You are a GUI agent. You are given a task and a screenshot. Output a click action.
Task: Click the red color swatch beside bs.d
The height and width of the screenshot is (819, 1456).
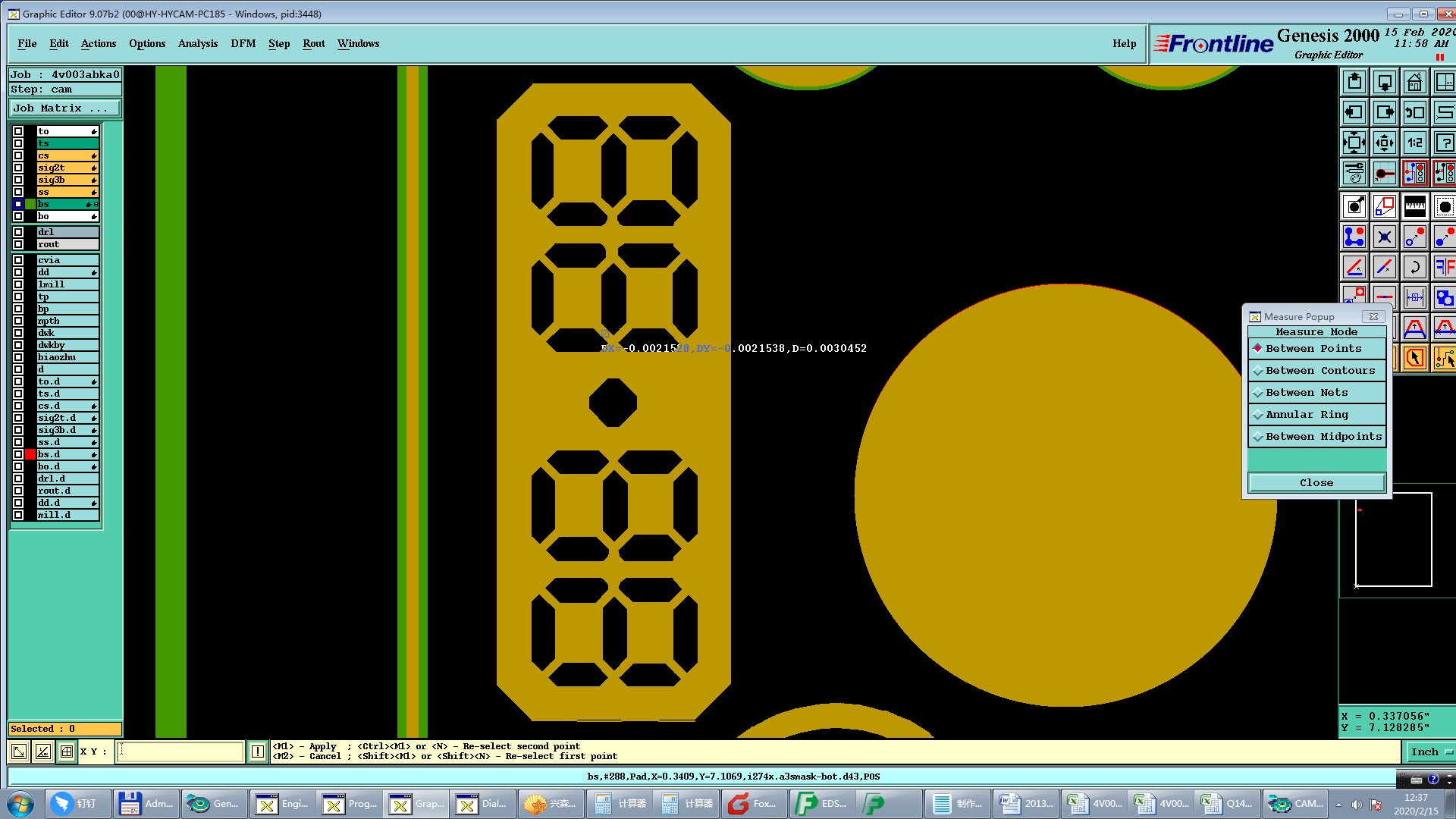coord(30,454)
